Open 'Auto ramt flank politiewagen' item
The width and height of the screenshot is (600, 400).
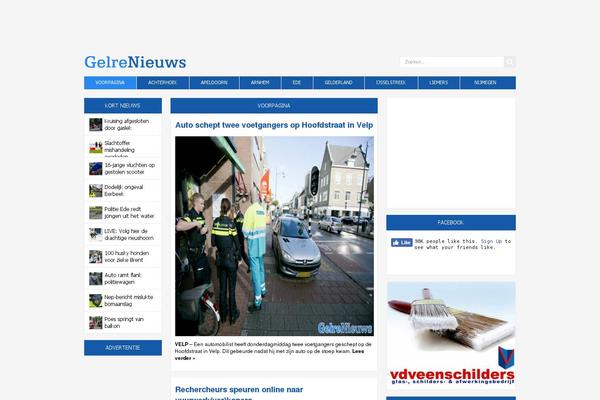pos(123,279)
